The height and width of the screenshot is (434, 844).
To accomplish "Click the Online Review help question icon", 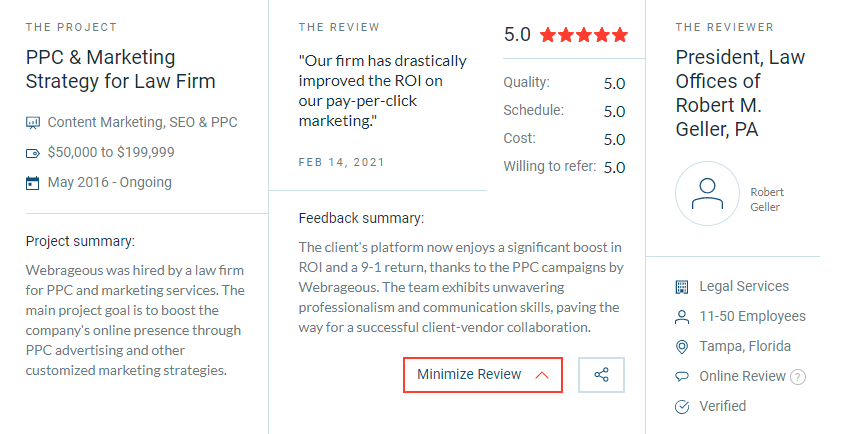I will (x=798, y=377).
